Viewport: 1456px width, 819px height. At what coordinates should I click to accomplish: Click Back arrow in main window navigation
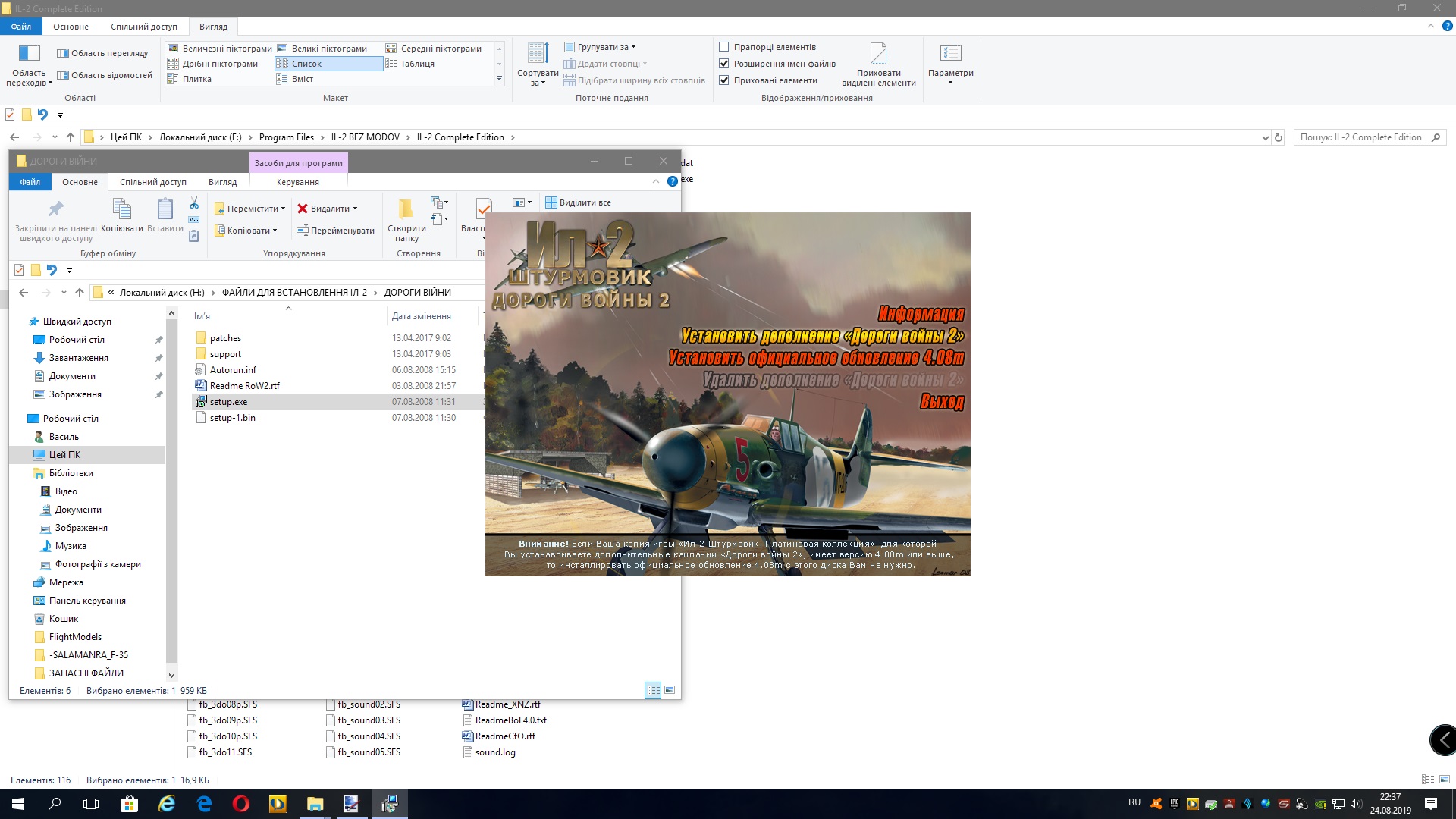coord(14,137)
